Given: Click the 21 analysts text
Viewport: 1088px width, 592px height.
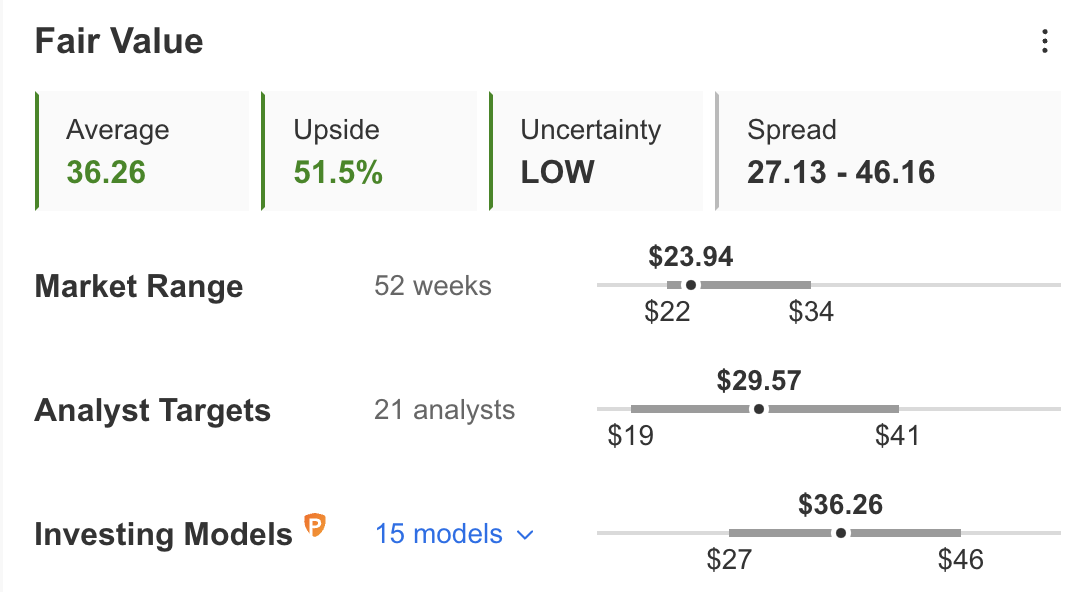Looking at the screenshot, I should point(444,410).
